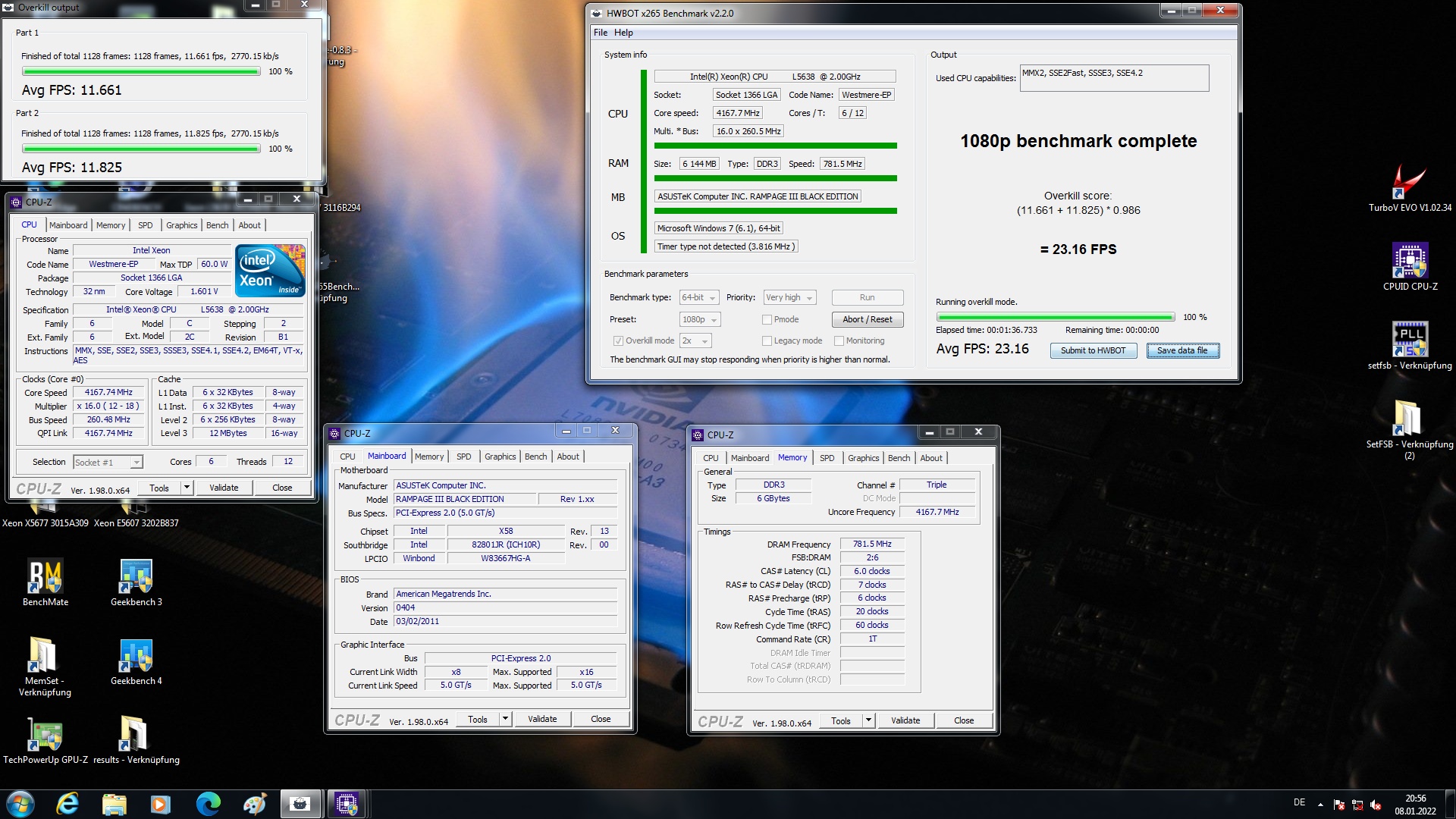
Task: Toggle Legacy mode checkbox
Action: pyautogui.click(x=767, y=341)
